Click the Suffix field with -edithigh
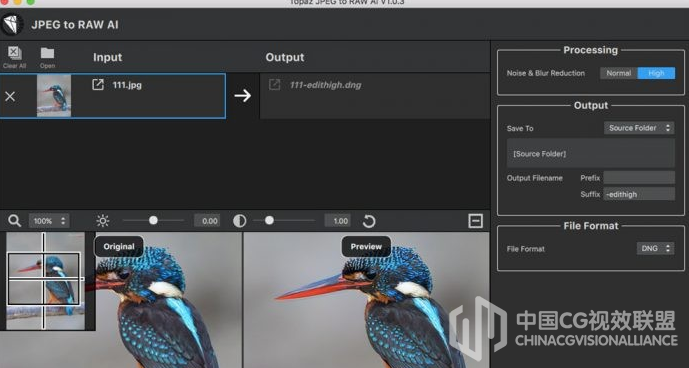 639,194
